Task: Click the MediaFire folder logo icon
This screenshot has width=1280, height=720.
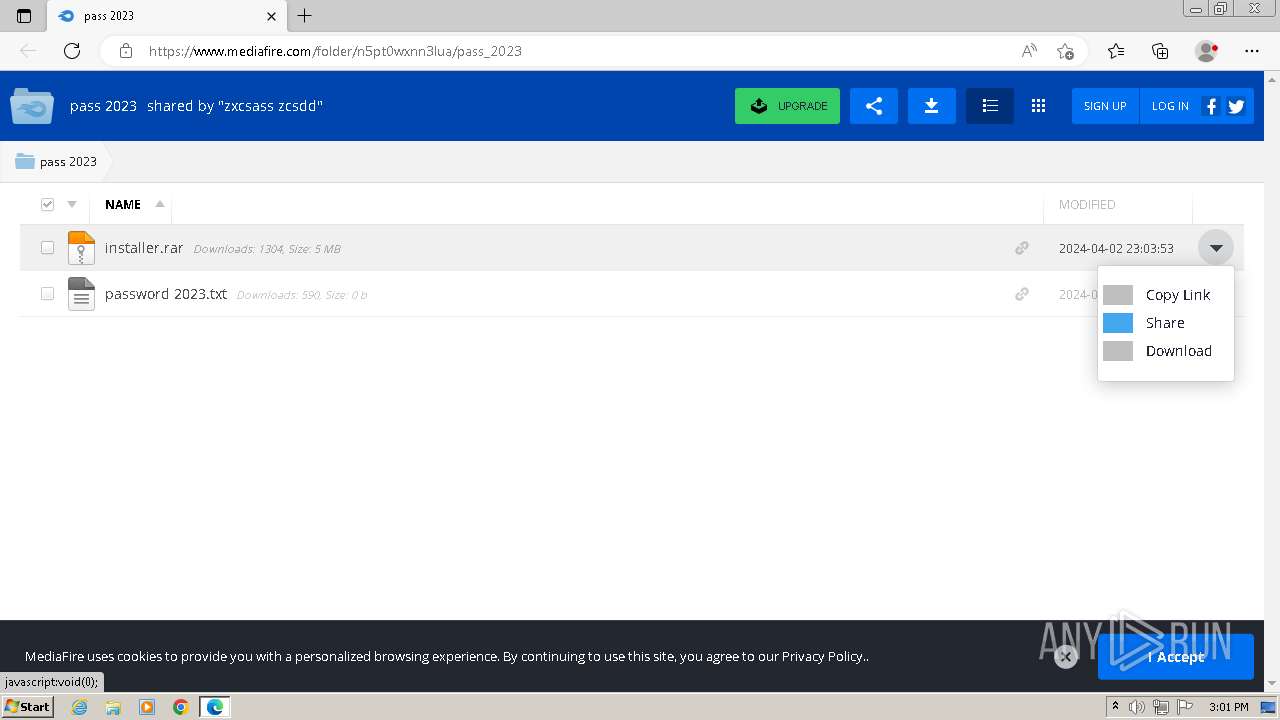Action: click(x=32, y=106)
